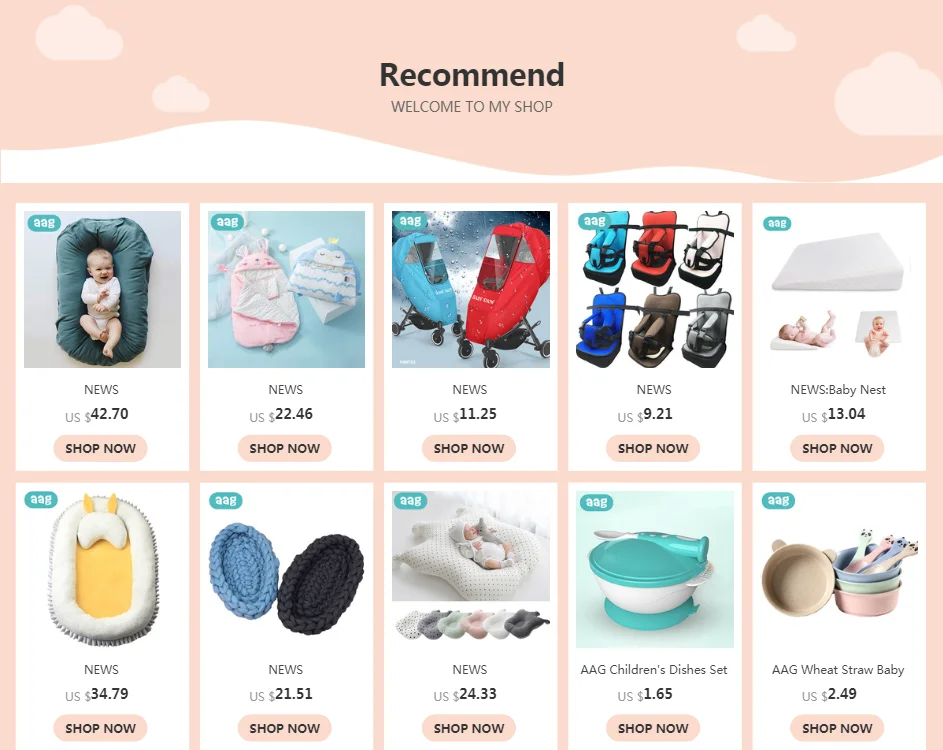Screen dimensions: 943x750
Task: Select the US $34.79 price label
Action: point(97,694)
